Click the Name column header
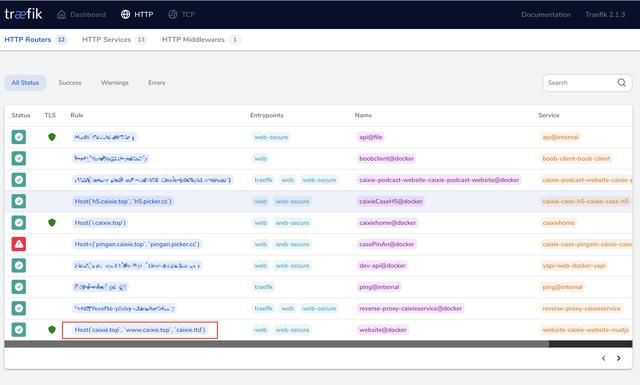The image size is (640, 385). [x=363, y=115]
